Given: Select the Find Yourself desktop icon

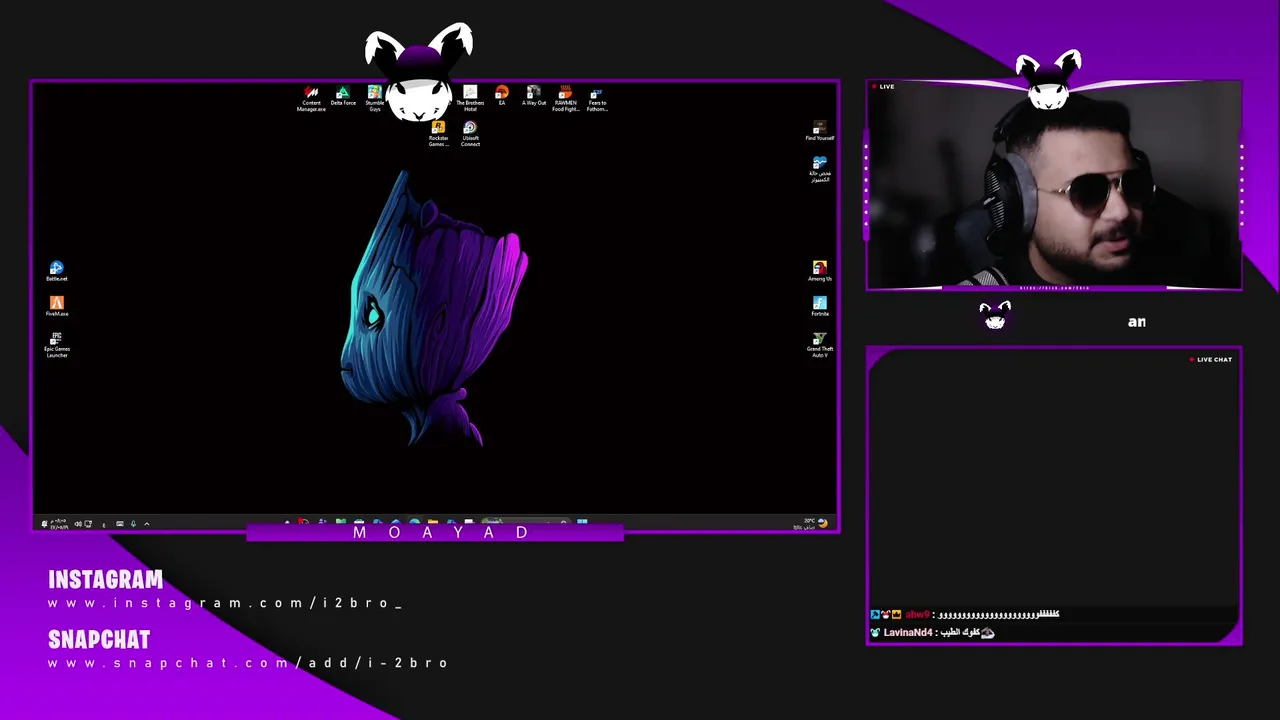Looking at the screenshot, I should 820,131.
